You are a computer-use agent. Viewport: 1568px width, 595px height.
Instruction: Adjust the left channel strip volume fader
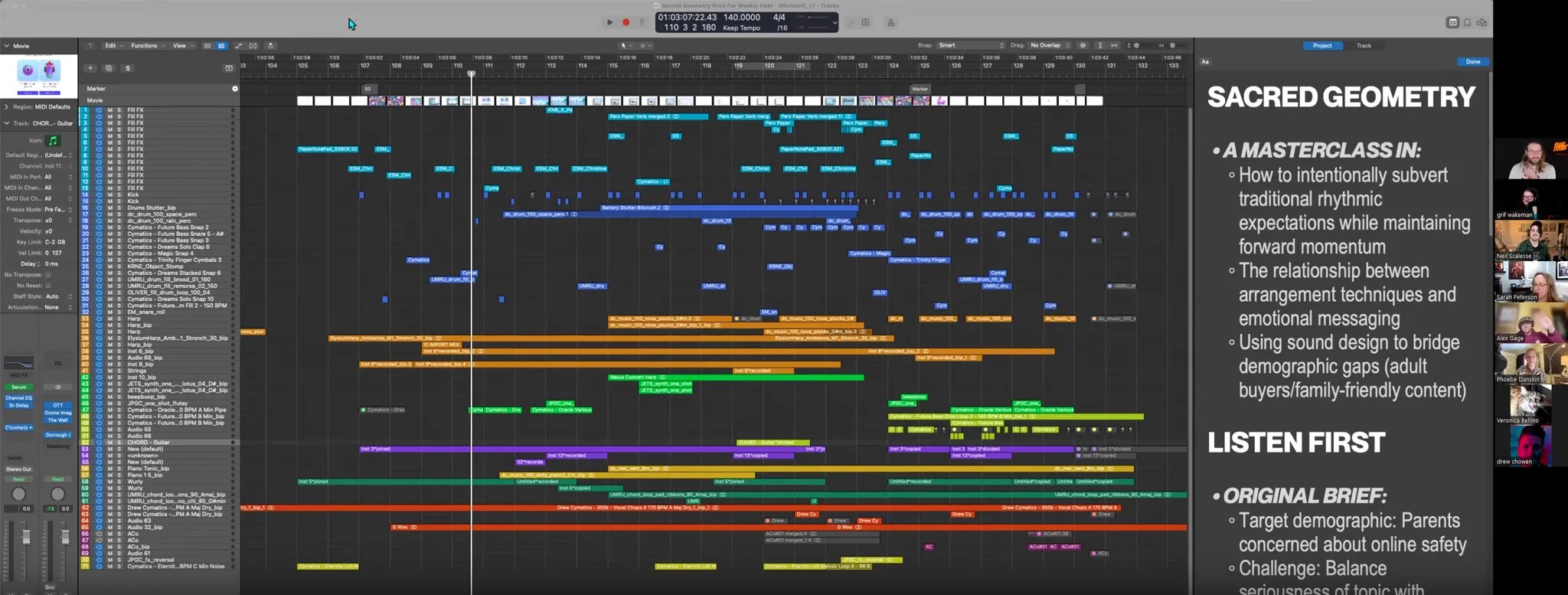[x=25, y=537]
